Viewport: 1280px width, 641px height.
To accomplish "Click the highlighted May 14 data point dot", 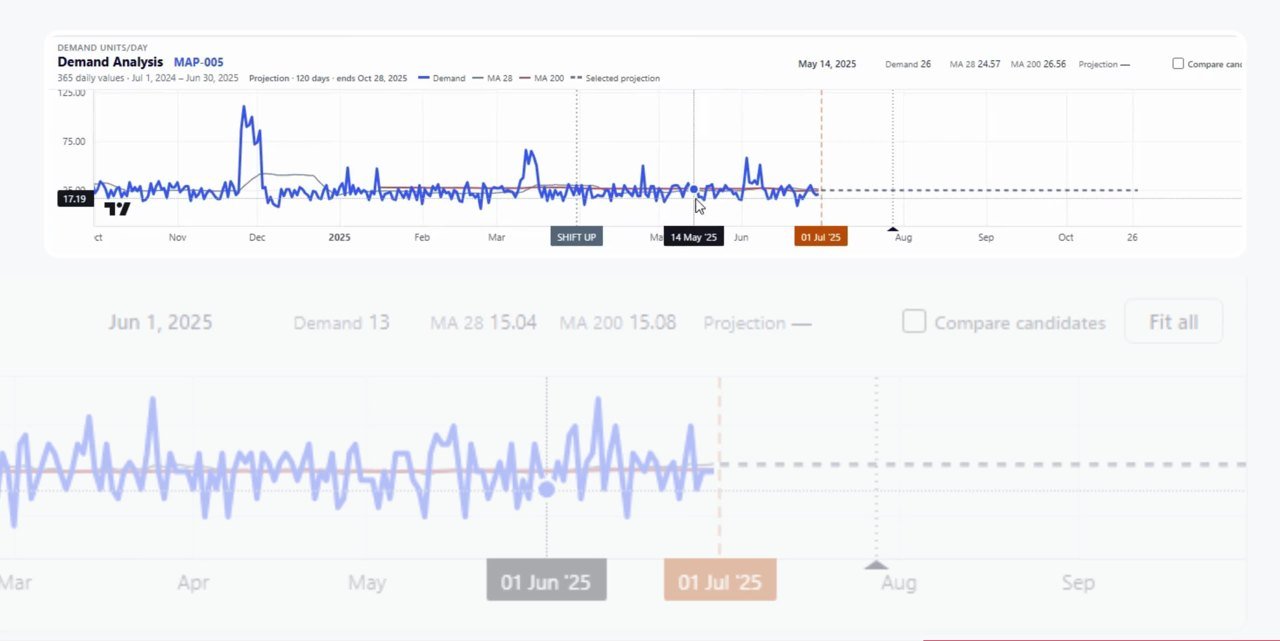I will pyautogui.click(x=694, y=189).
